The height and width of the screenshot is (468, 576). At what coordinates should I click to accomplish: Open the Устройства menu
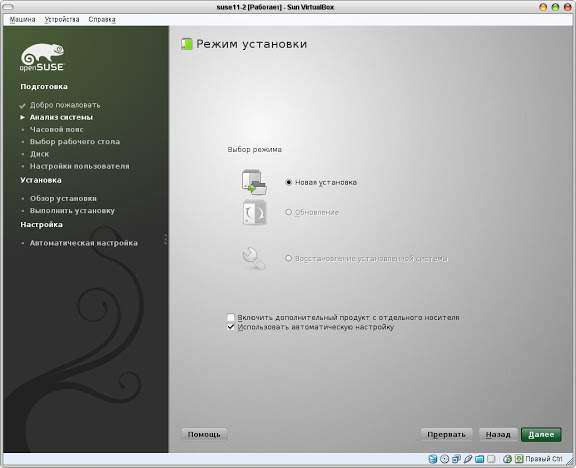click(x=62, y=19)
